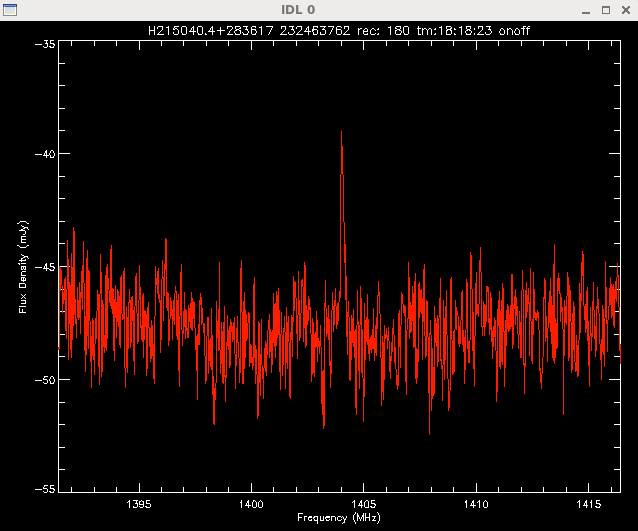Viewport: 638px width, 531px height.
Task: Click the Frequency (MHz) axis label
Action: pos(339,518)
